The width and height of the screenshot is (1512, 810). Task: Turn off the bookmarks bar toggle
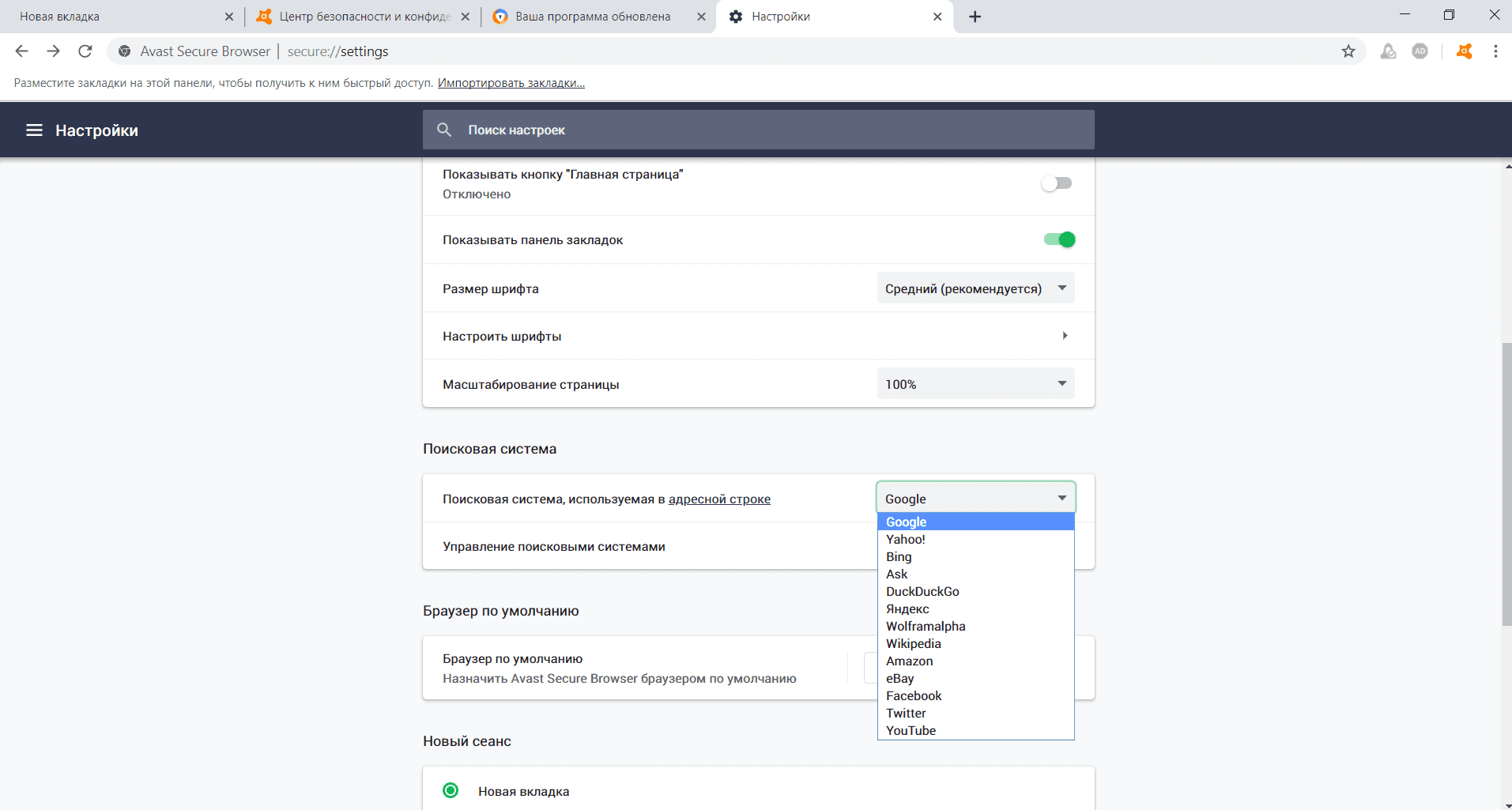click(1059, 239)
